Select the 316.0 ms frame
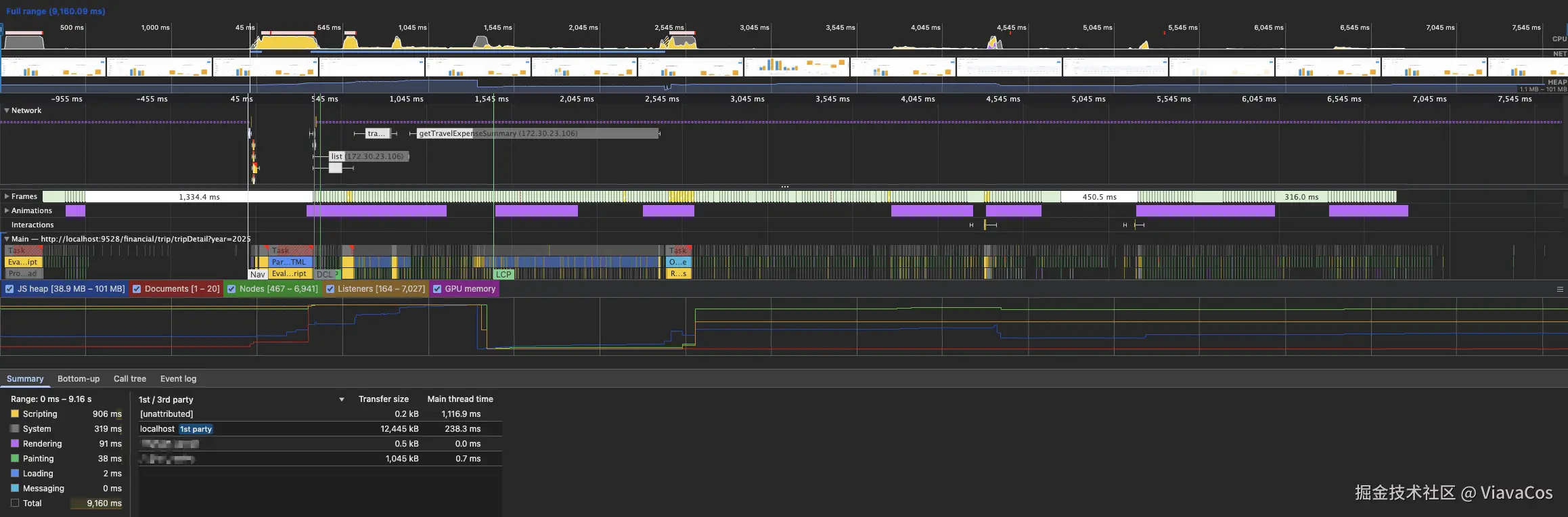Viewport: 1568px width, 517px height. 1301,197
